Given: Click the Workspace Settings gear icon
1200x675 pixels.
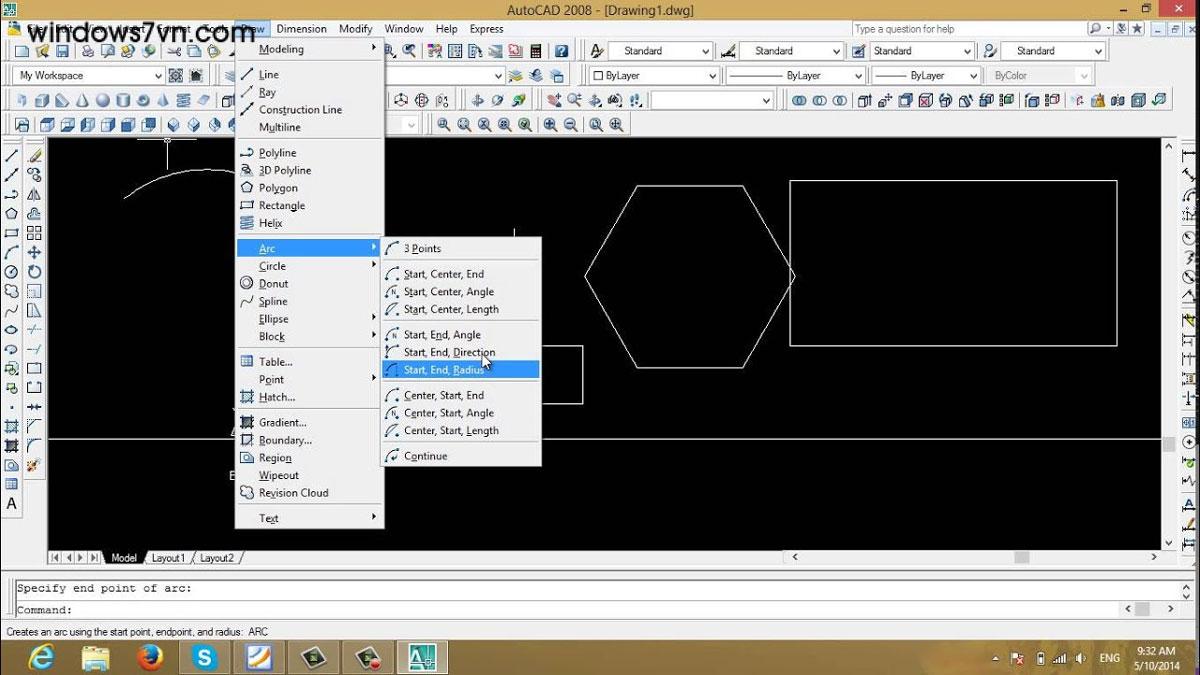Looking at the screenshot, I should (176, 75).
